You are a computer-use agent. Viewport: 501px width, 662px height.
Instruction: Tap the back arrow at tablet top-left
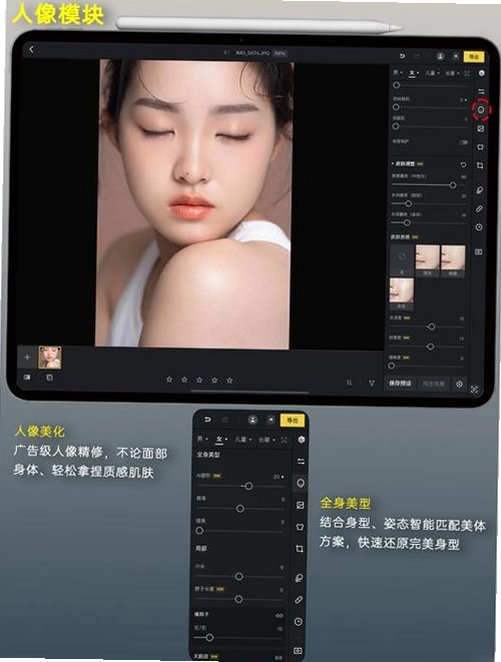[31, 49]
